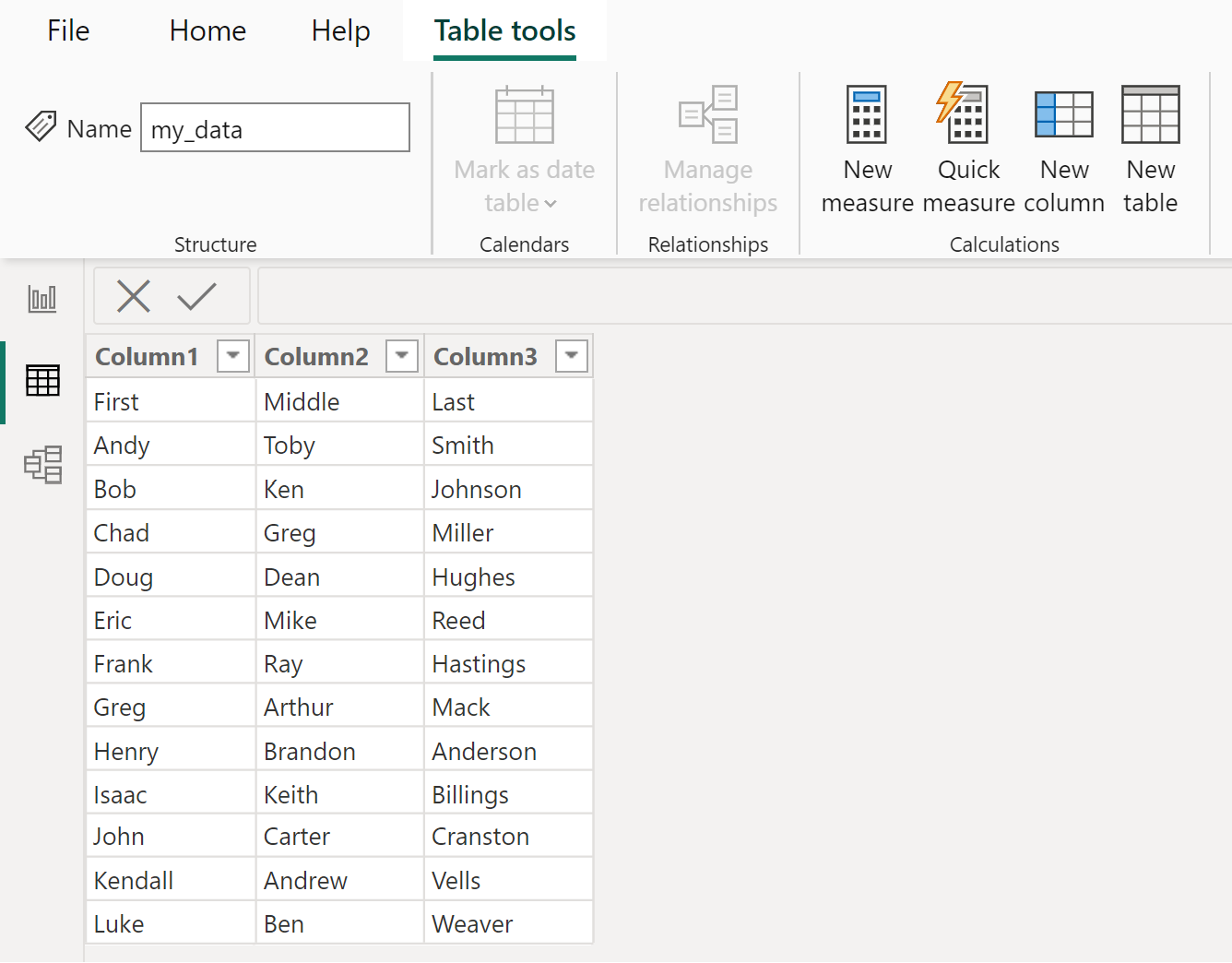1232x963 pixels.
Task: Create a New measure
Action: 866,148
